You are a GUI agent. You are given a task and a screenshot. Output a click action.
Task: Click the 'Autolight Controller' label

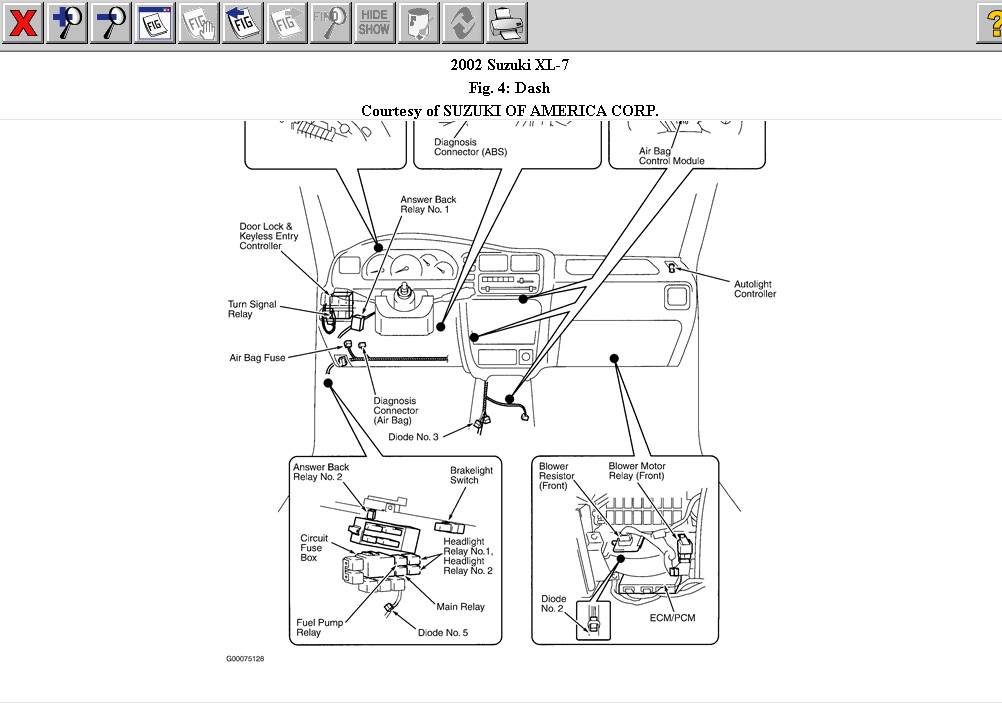point(755,289)
